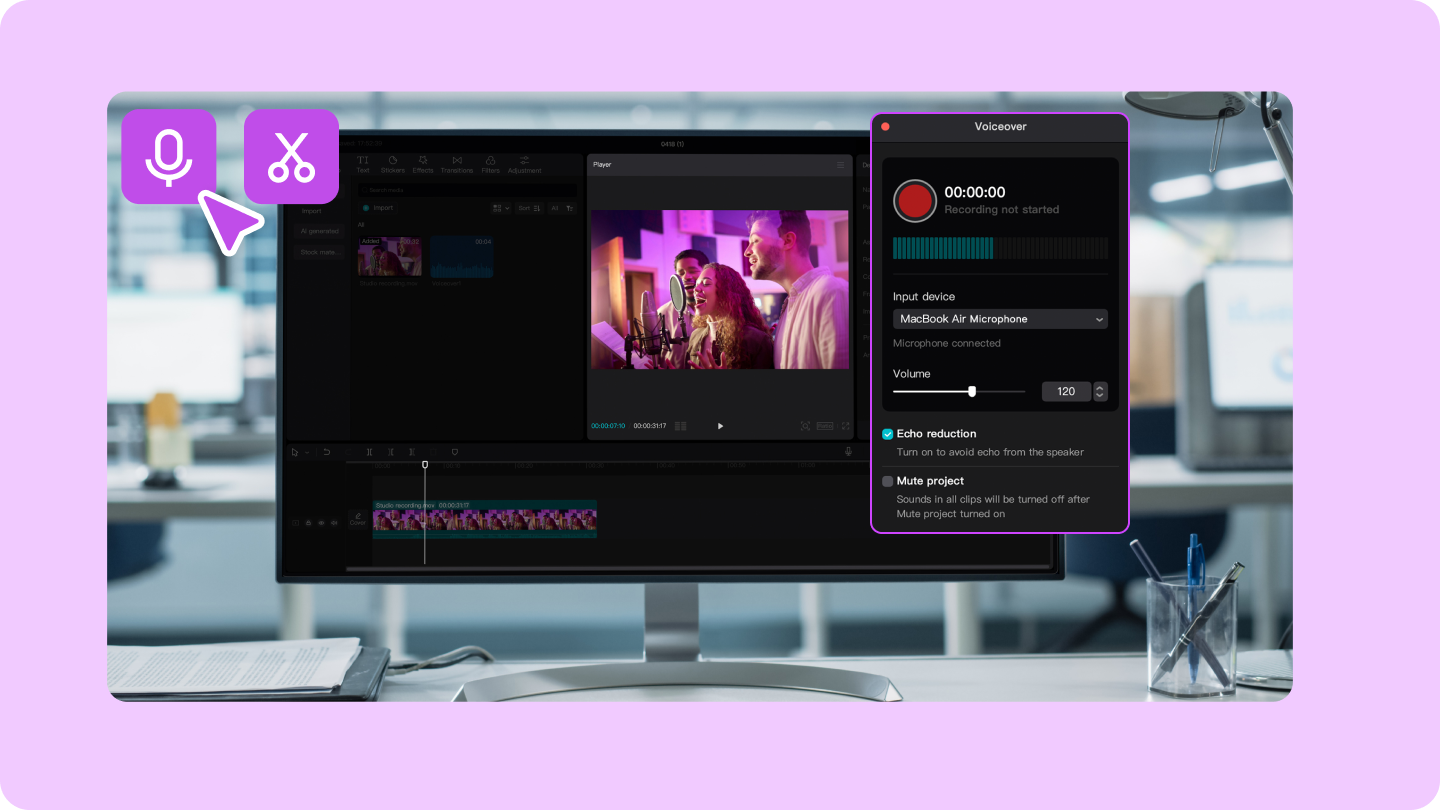Browse Effects from the top toolbar
Viewport: 1440px width, 810px height.
pyautogui.click(x=423, y=165)
